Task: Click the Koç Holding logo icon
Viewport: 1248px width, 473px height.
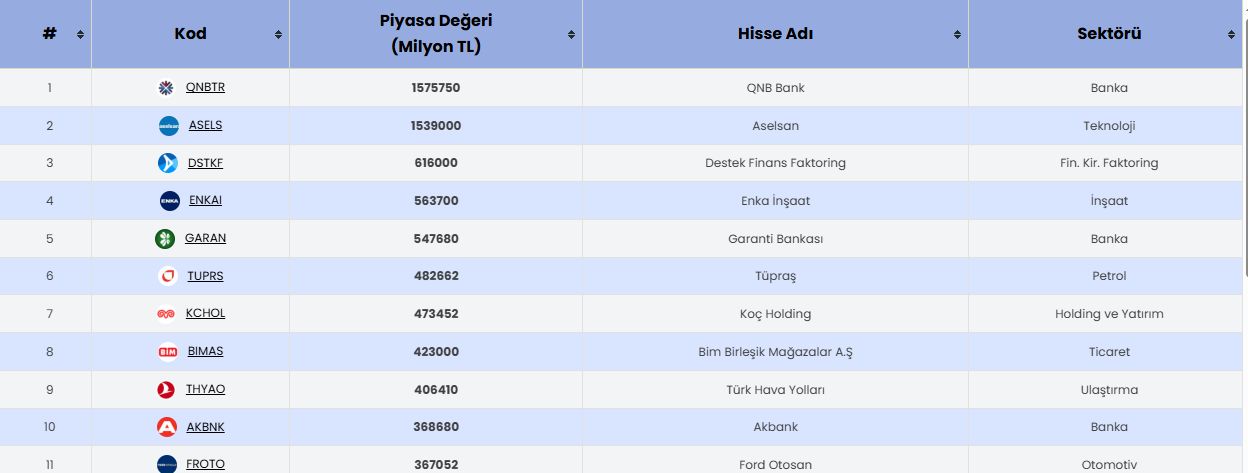Action: click(x=166, y=314)
